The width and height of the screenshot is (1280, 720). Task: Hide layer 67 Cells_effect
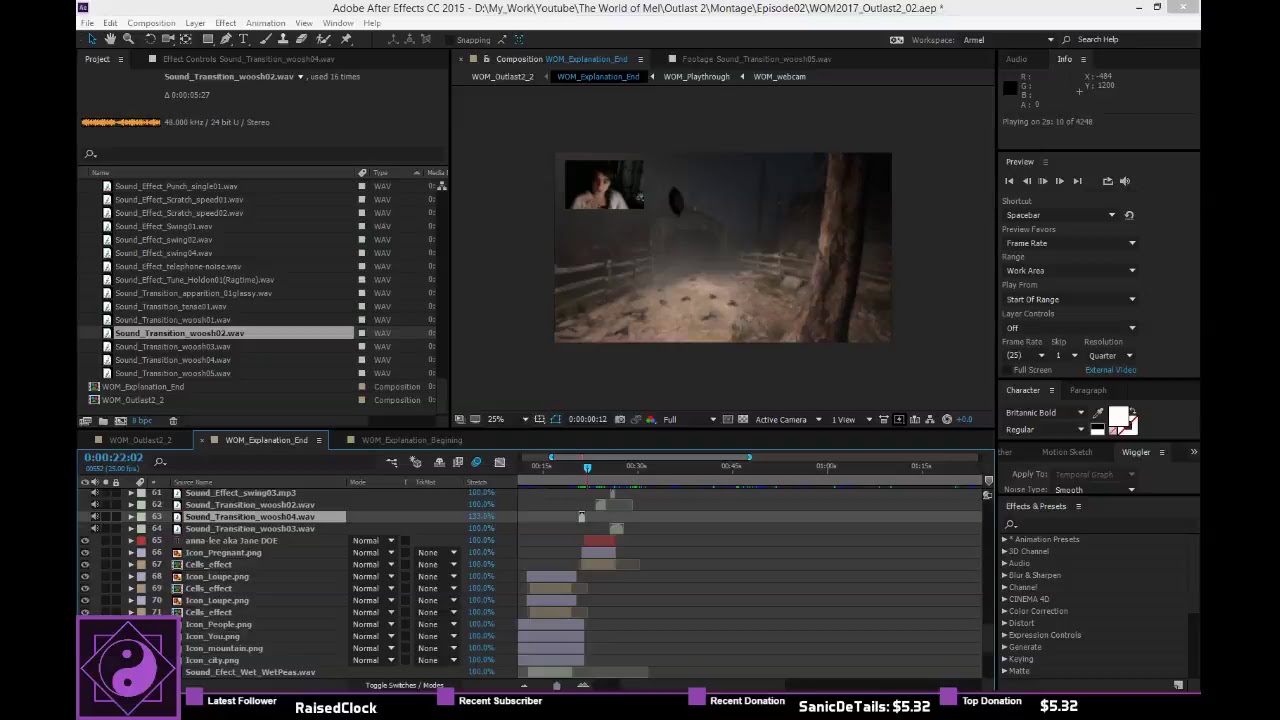coord(85,565)
